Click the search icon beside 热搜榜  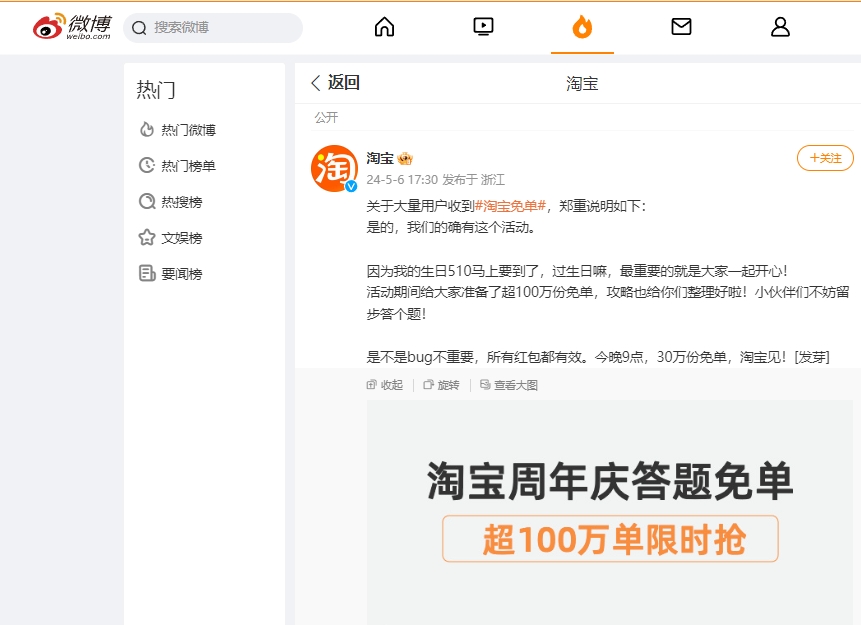147,201
